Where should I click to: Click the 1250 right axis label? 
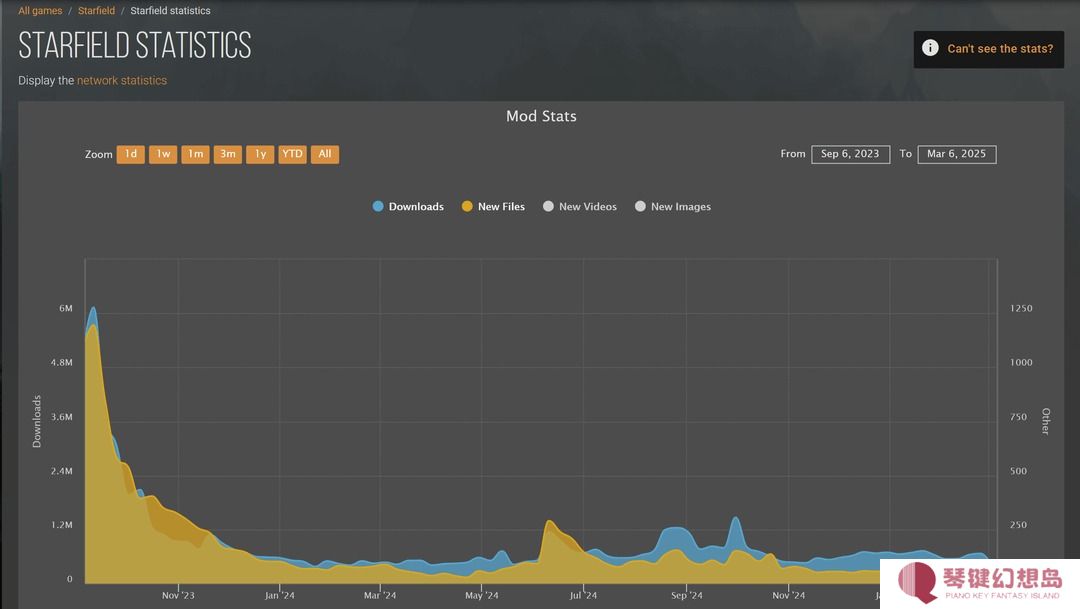[1021, 309]
